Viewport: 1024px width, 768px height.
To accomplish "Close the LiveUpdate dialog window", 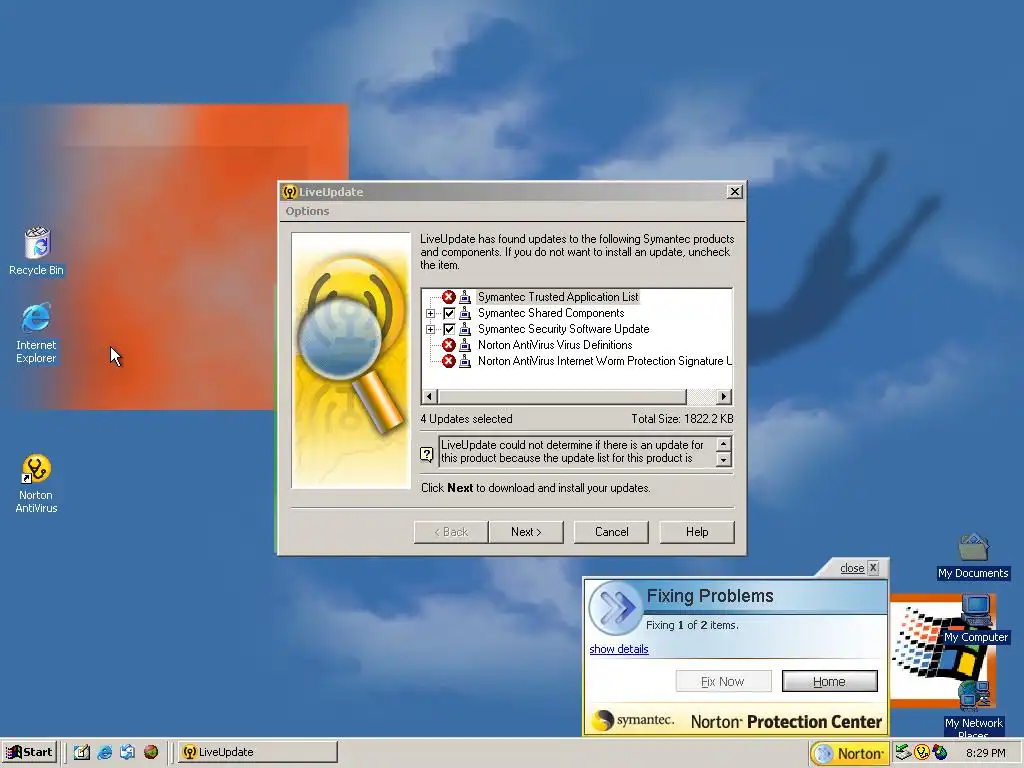I will tap(735, 191).
